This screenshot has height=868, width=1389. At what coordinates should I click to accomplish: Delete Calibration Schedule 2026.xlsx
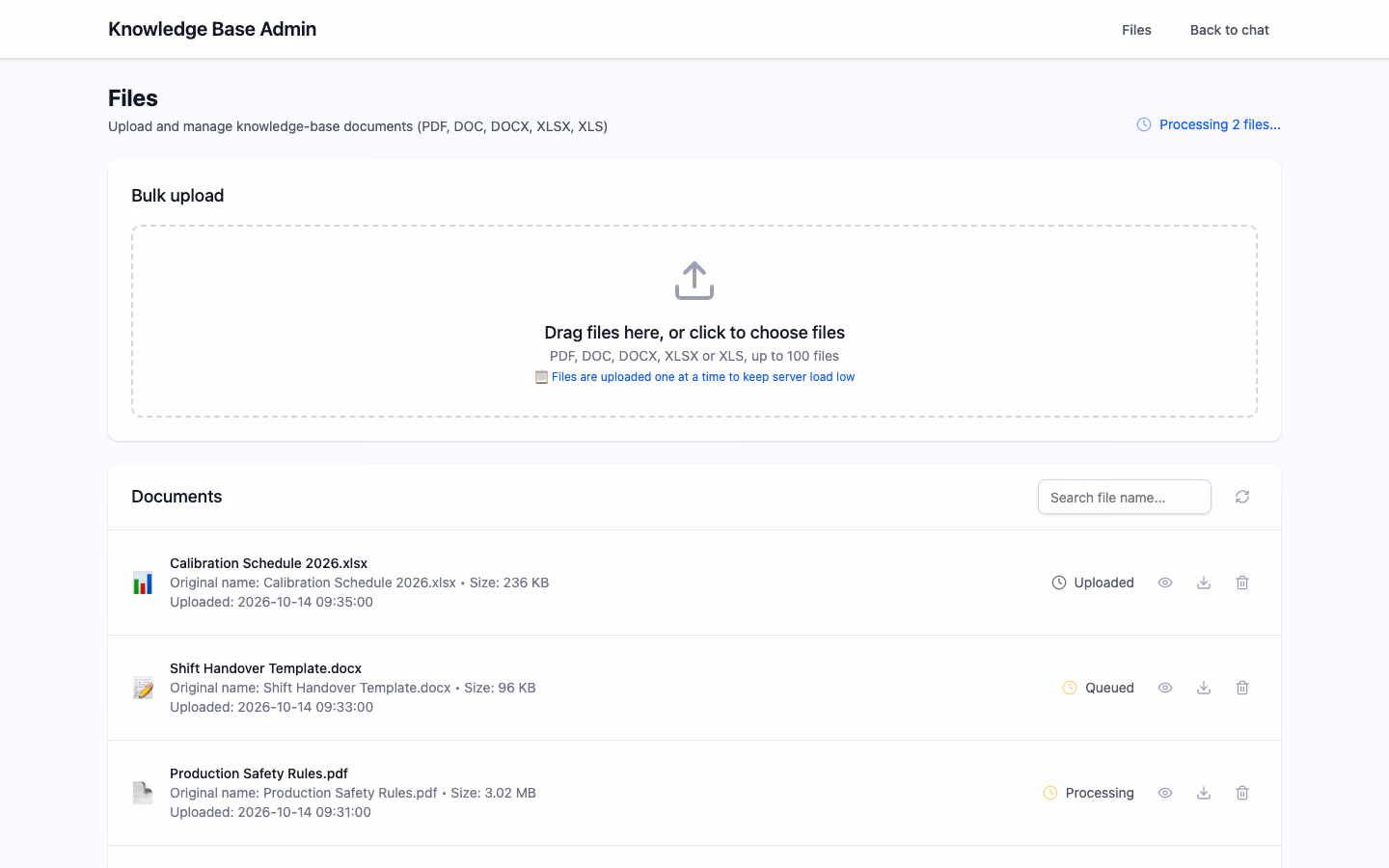pyautogui.click(x=1242, y=583)
